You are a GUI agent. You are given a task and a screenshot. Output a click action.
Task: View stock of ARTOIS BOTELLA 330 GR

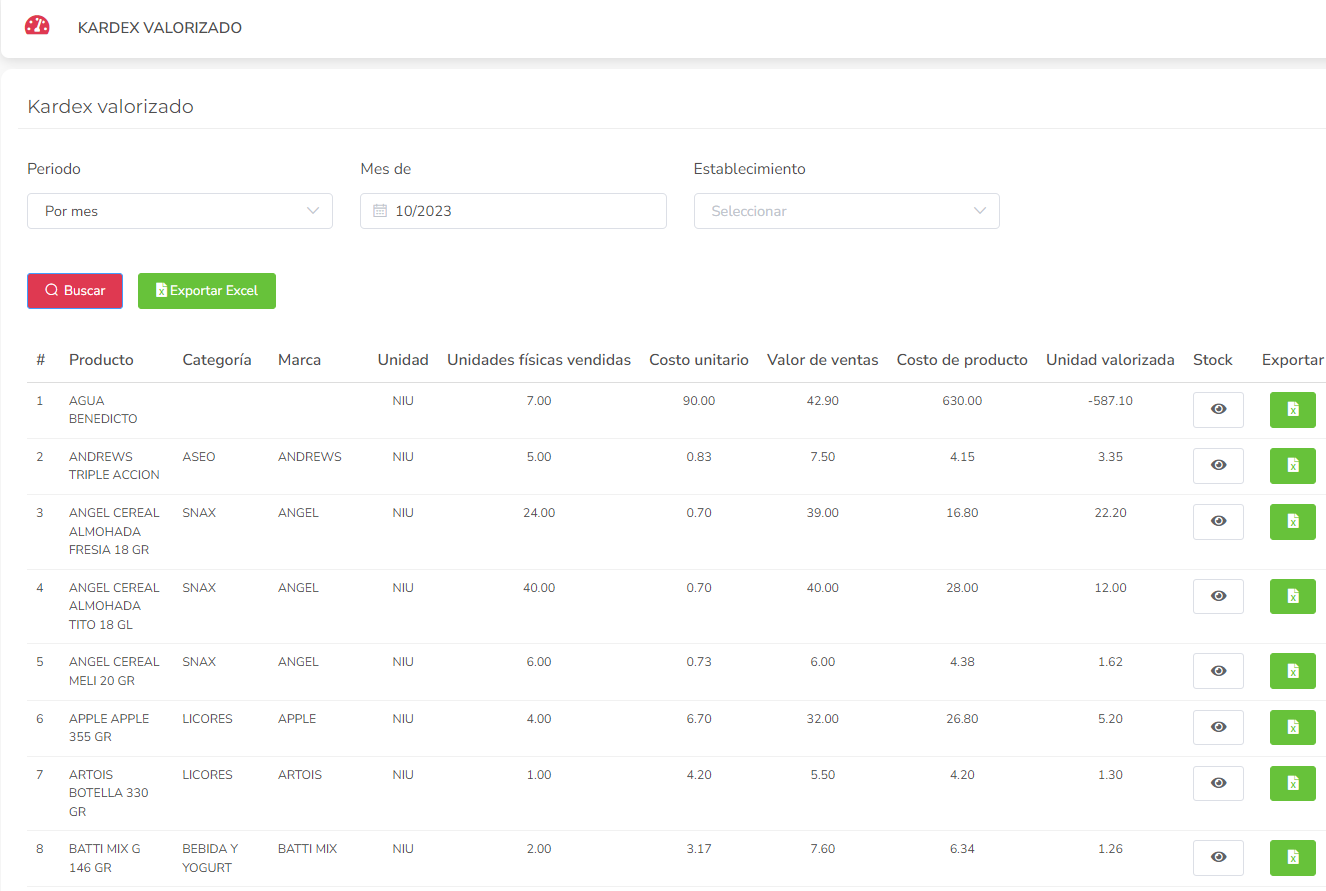[1218, 784]
